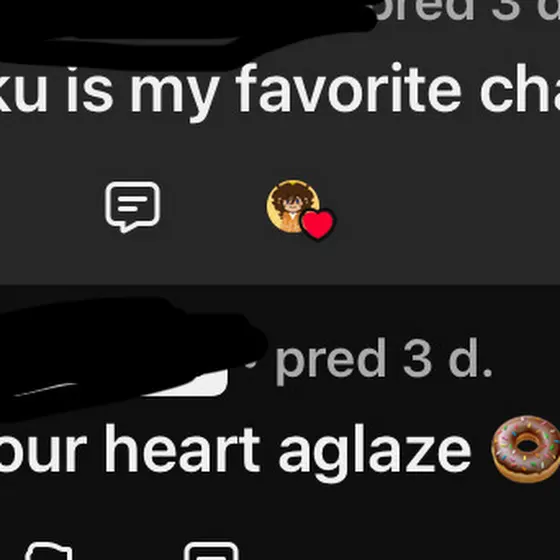Click the 'cha' text at comment's end
This screenshot has height=560, width=560.
point(520,88)
